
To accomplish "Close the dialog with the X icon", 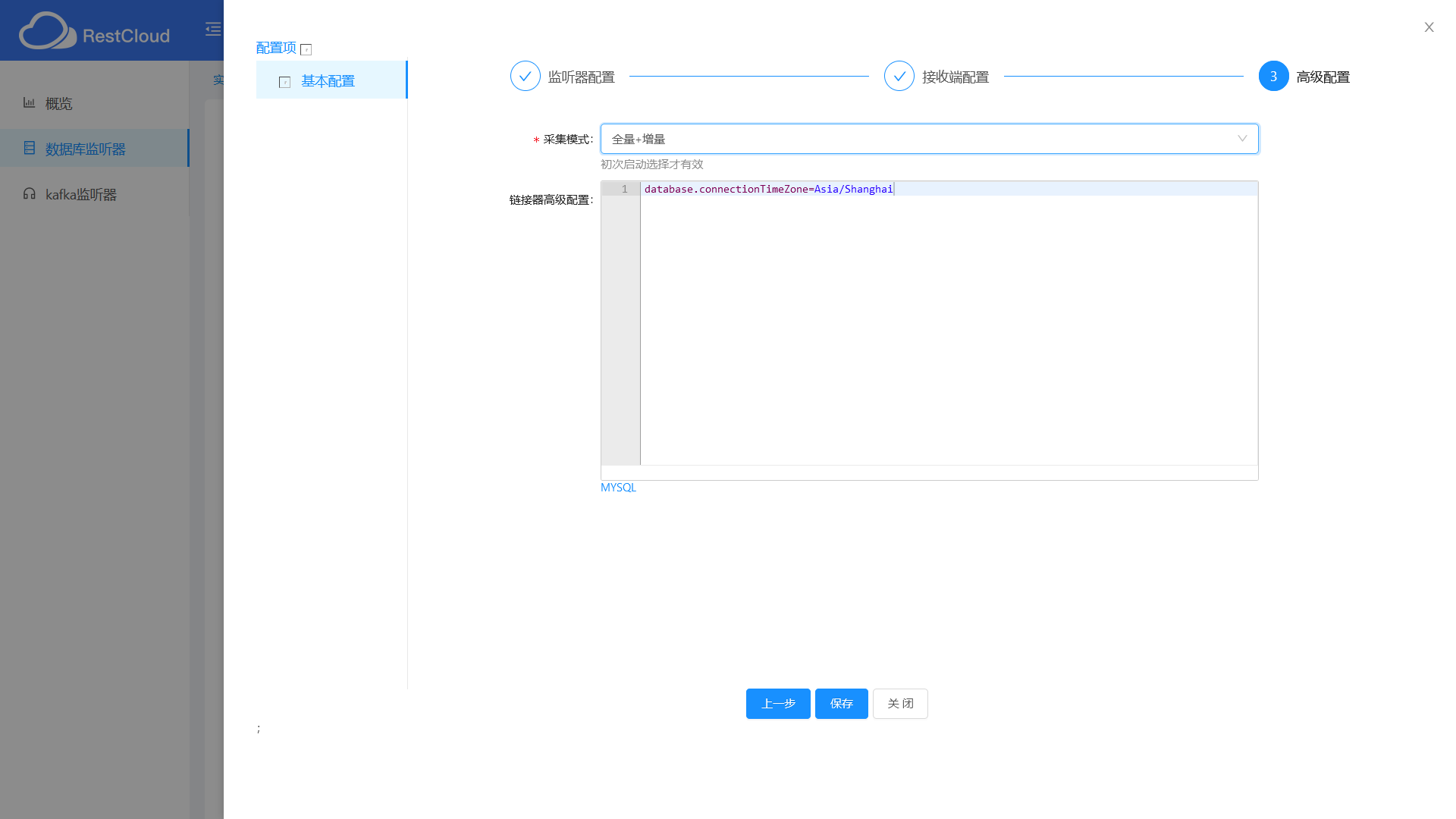I will 1429,27.
